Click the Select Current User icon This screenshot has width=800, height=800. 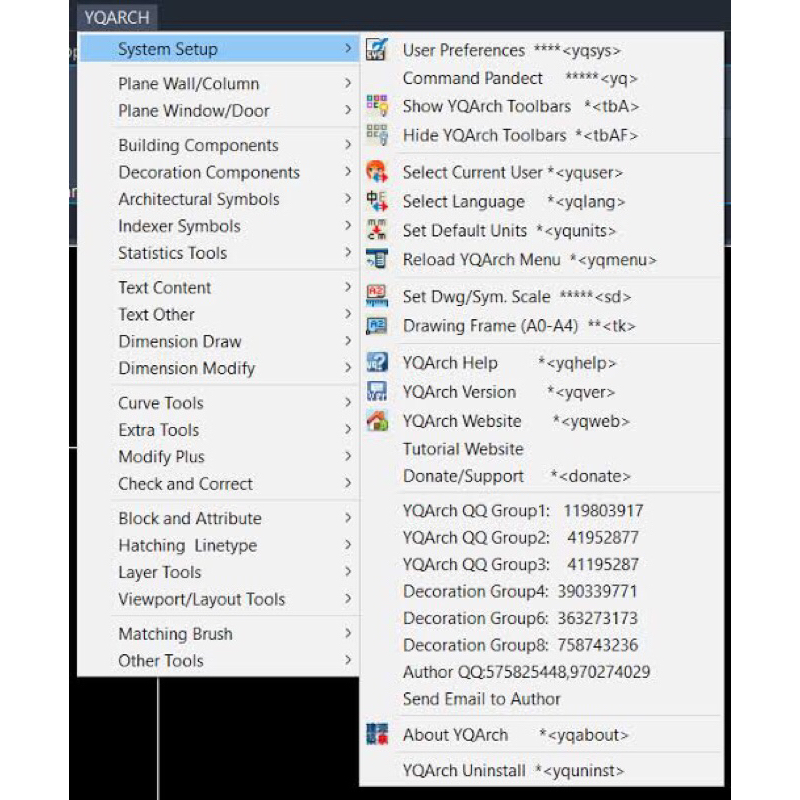click(x=377, y=172)
